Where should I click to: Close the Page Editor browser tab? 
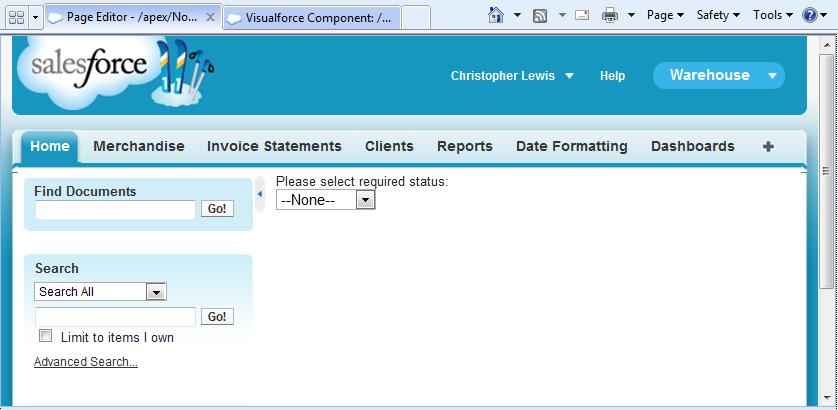click(211, 18)
